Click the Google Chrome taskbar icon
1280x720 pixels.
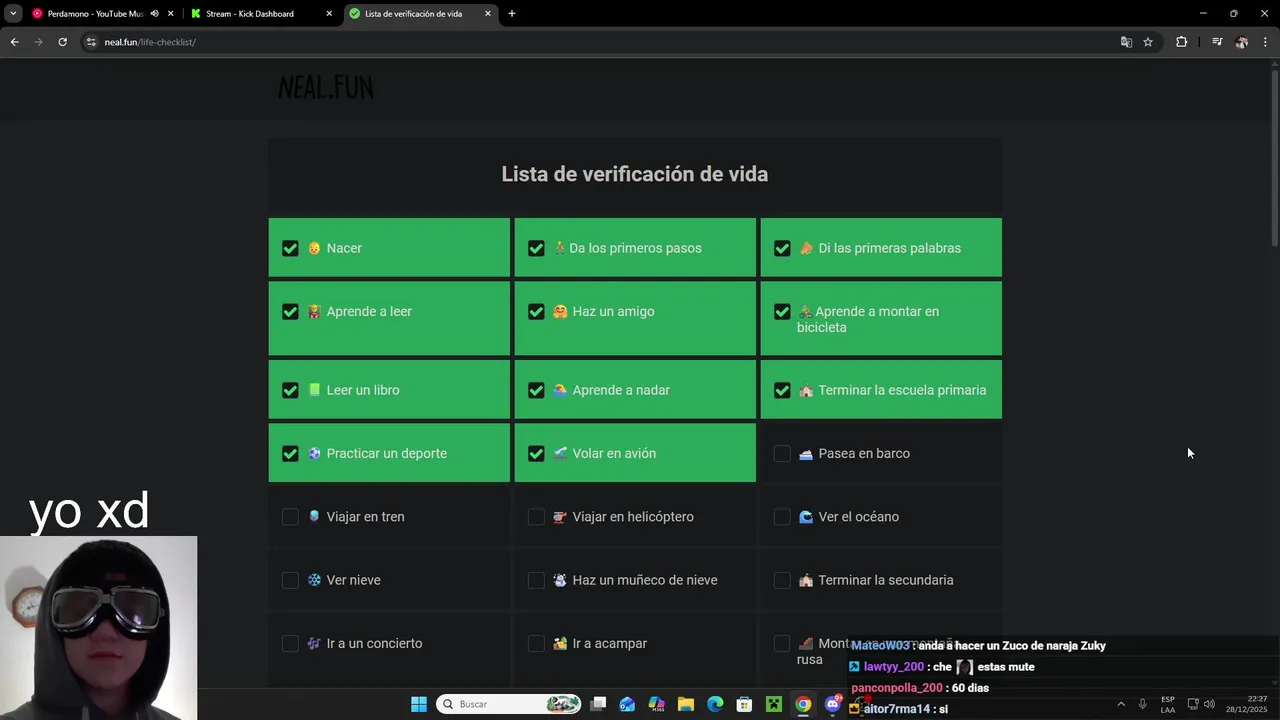click(x=803, y=704)
